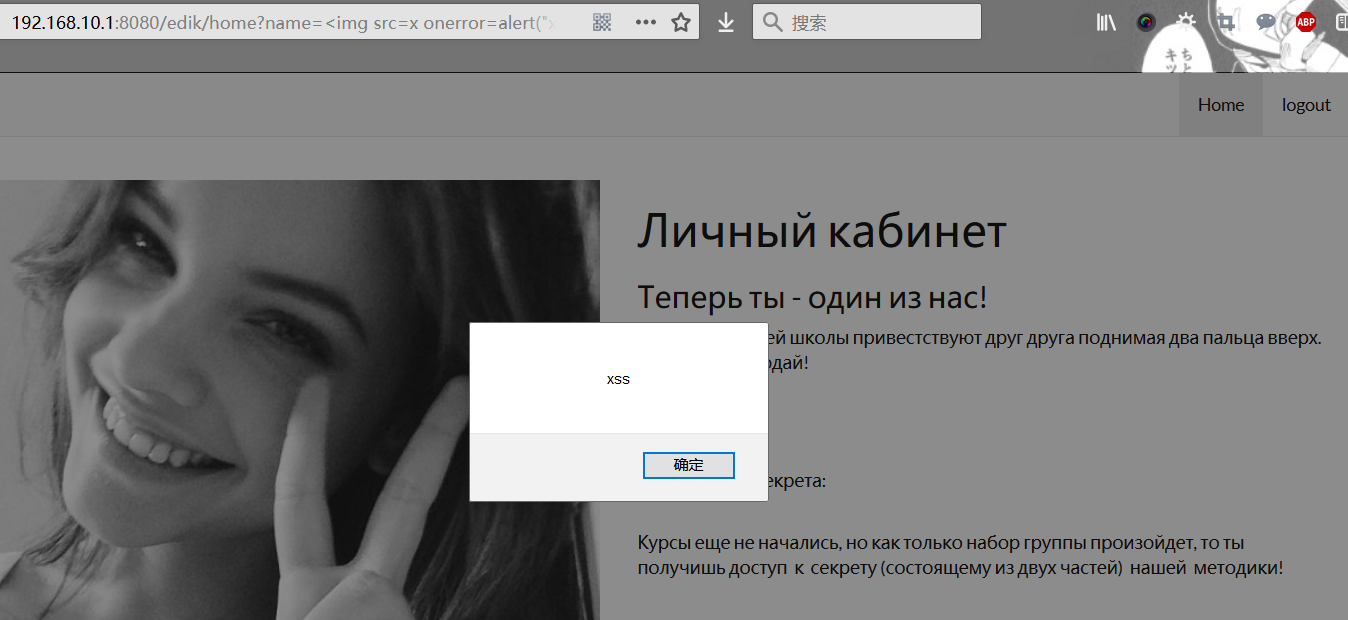Image resolution: width=1348 pixels, height=620 pixels.
Task: Click the crop screenshot tool icon
Action: (x=1226, y=22)
